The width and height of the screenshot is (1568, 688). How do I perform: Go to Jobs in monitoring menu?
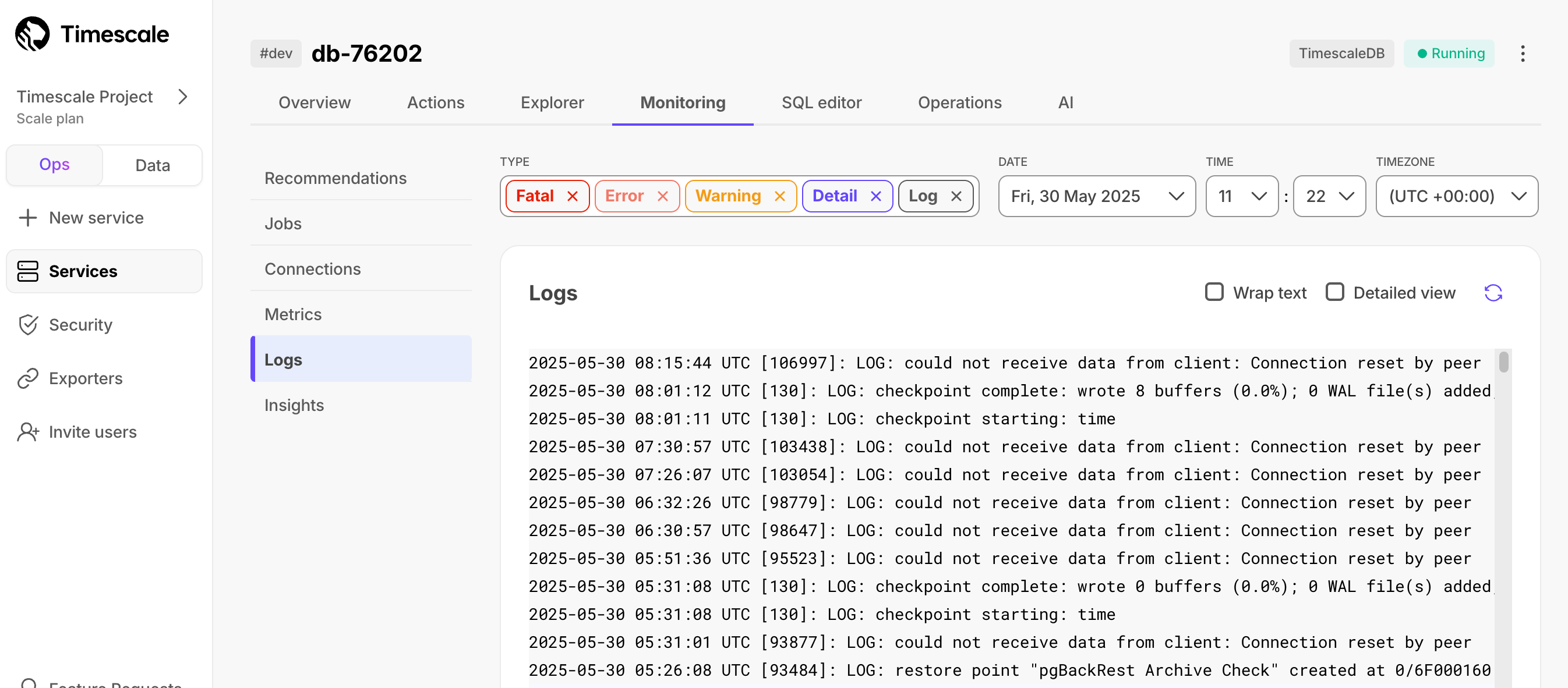coord(361,224)
